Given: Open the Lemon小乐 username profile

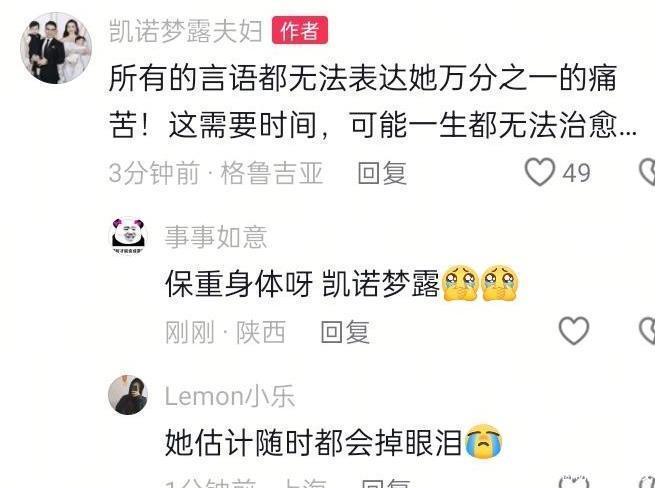Looking at the screenshot, I should 229,396.
